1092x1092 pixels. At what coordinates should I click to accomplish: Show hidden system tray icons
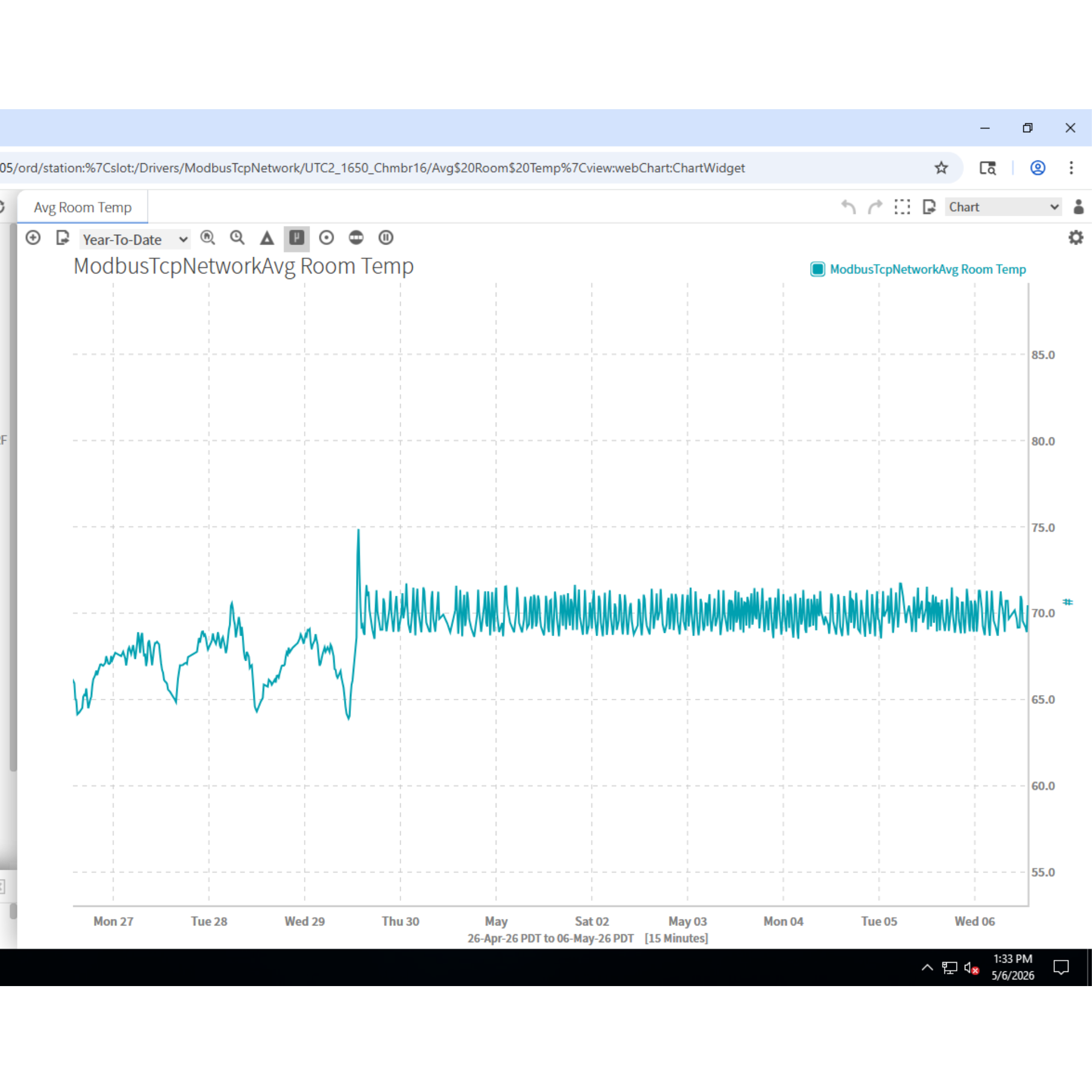[x=927, y=967]
